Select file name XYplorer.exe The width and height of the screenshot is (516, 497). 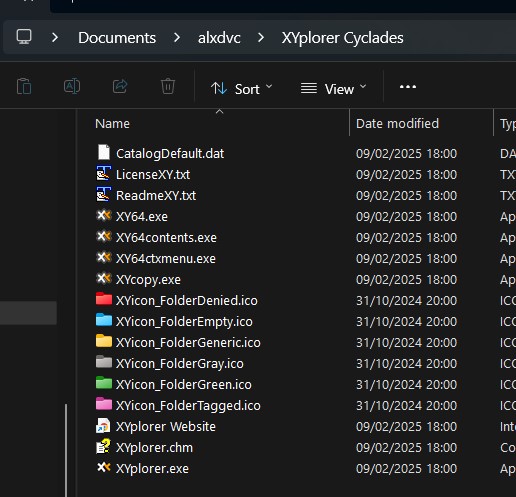tap(152, 469)
